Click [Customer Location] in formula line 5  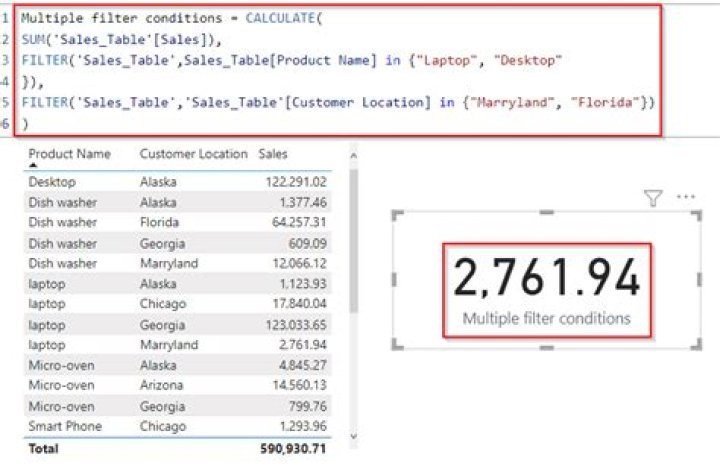tap(358, 102)
